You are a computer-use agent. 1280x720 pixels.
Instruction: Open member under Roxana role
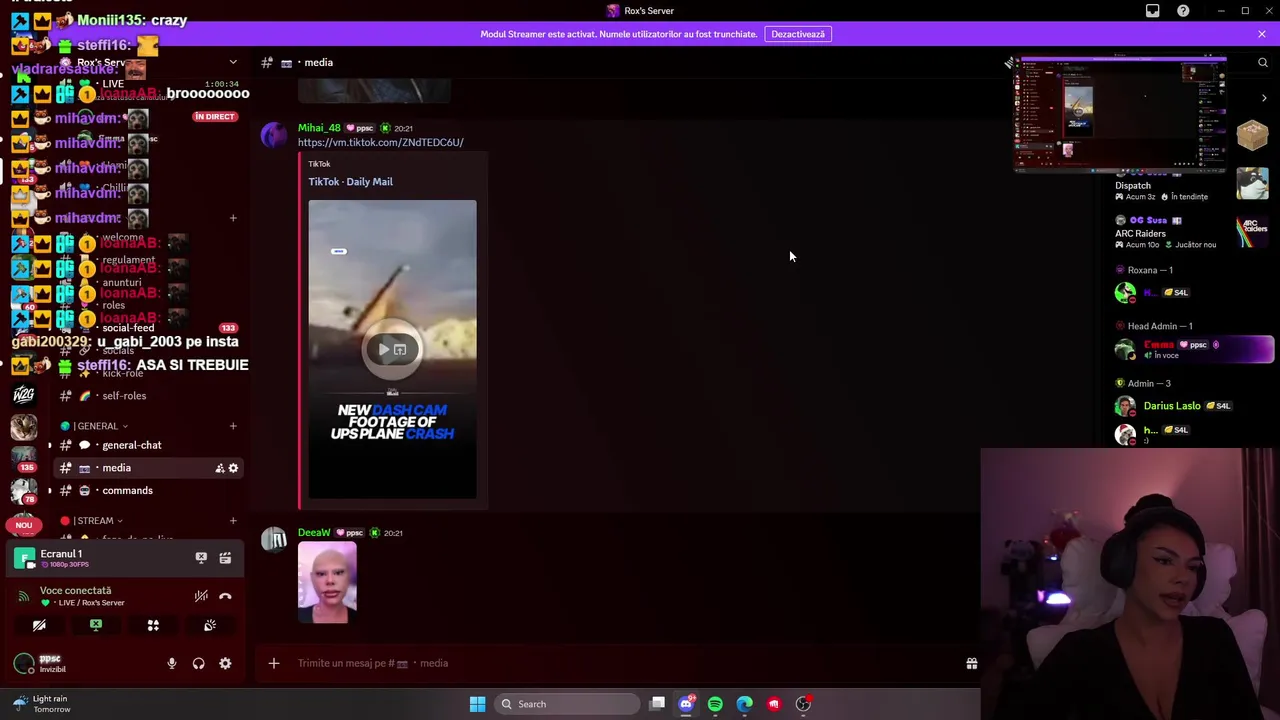(1192, 293)
